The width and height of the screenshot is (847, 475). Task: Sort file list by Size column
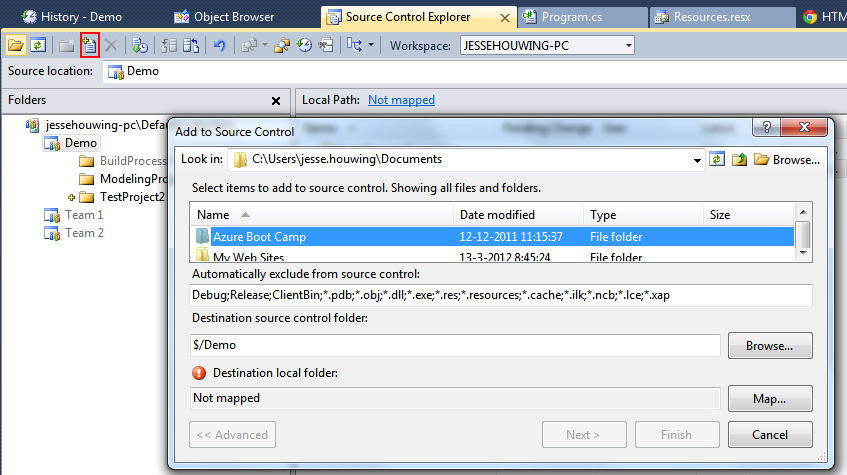click(749, 215)
